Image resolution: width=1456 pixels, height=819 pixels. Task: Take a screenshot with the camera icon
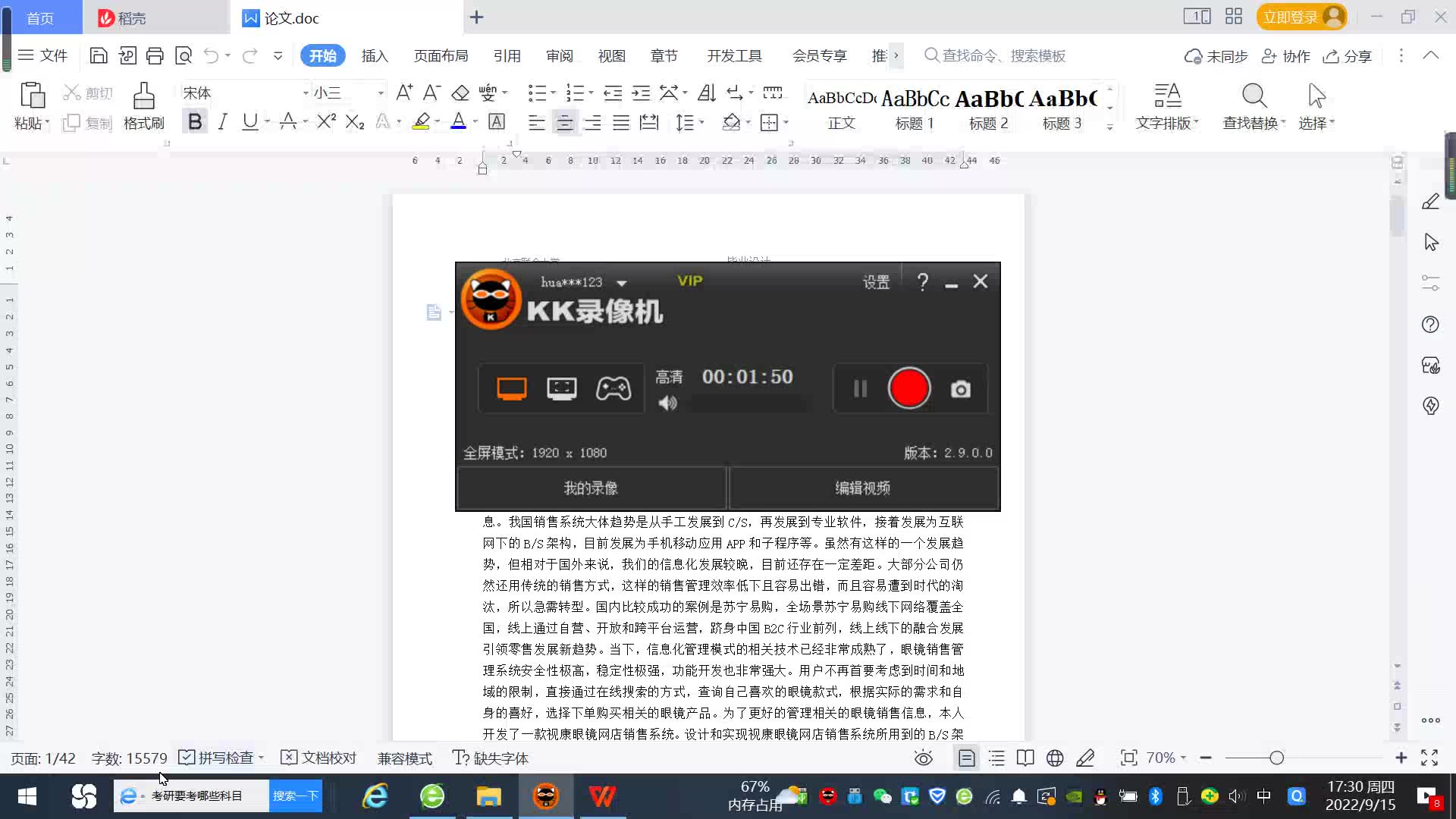point(960,389)
